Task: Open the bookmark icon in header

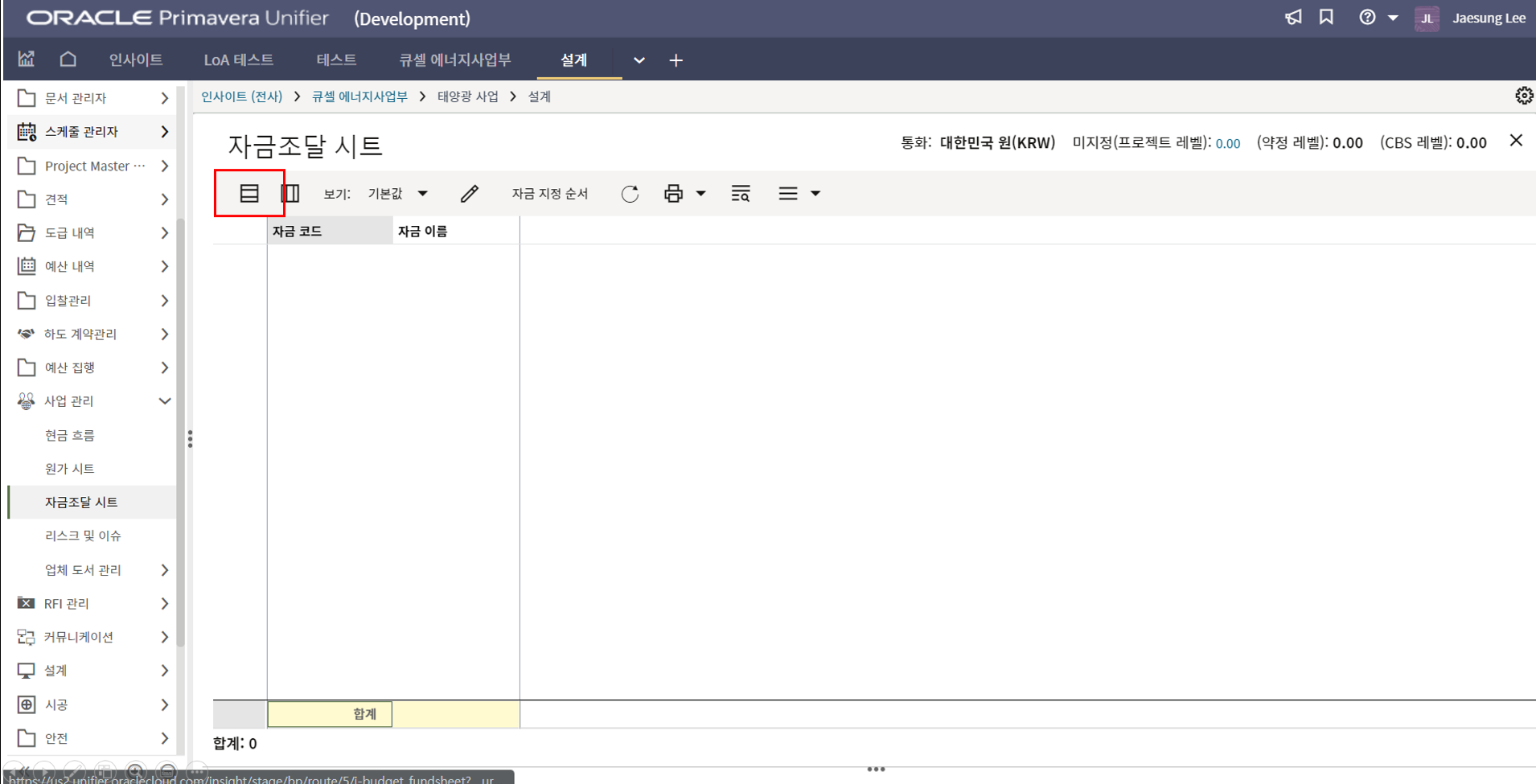Action: click(x=1326, y=18)
